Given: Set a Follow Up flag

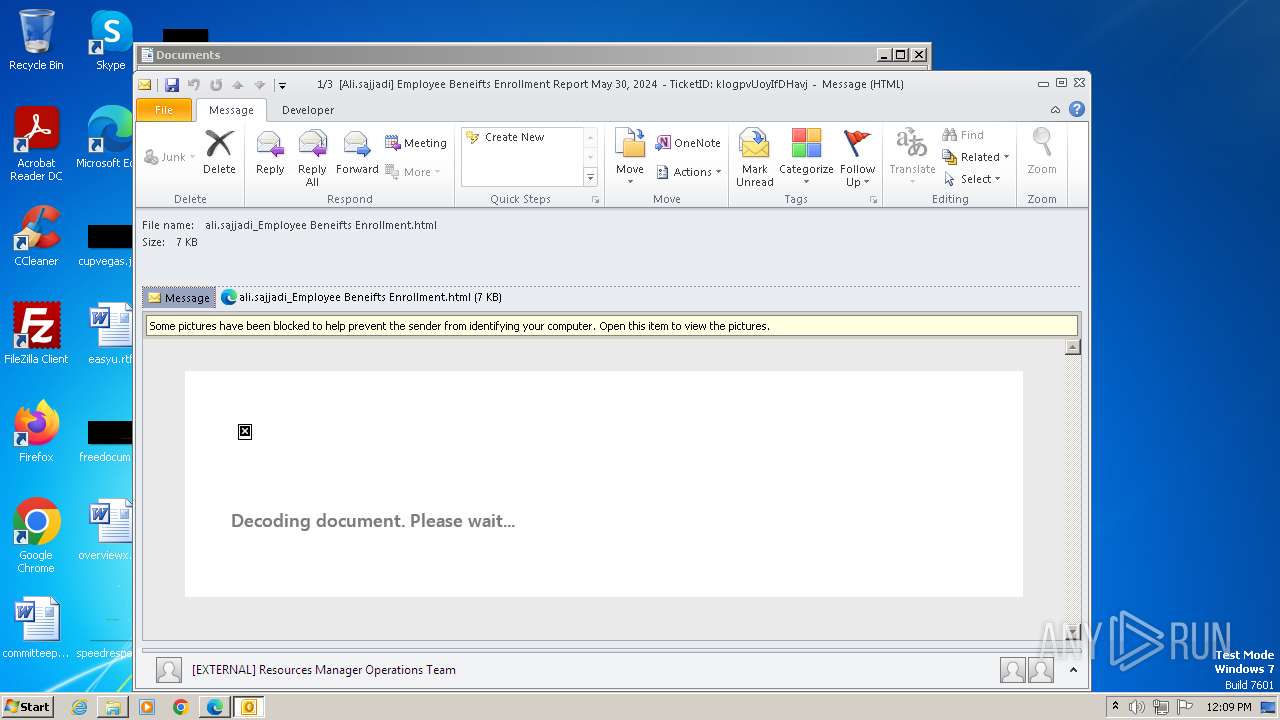Looking at the screenshot, I should point(857,157).
